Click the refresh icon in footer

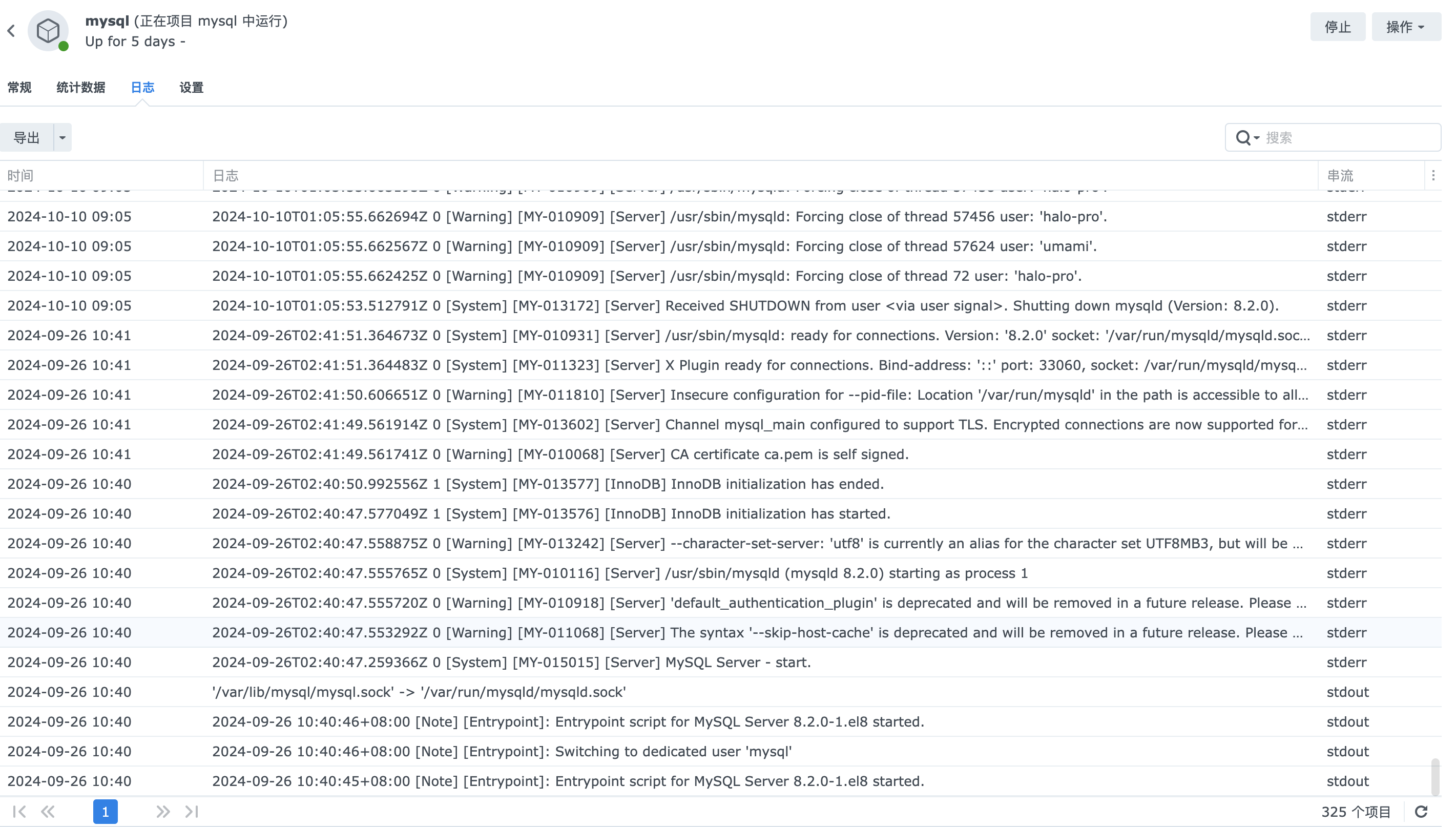click(1421, 812)
